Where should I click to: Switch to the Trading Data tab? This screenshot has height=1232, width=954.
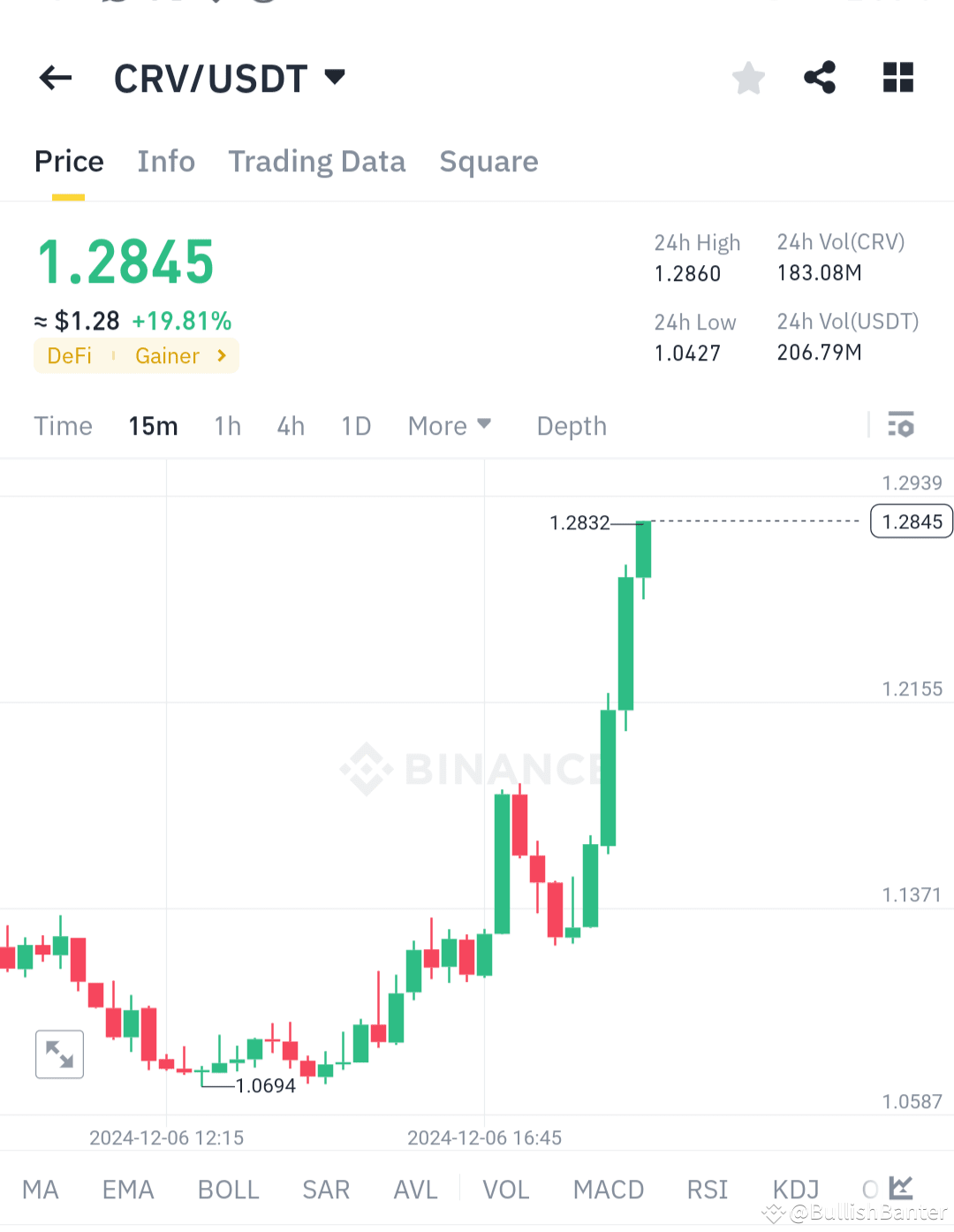click(317, 162)
